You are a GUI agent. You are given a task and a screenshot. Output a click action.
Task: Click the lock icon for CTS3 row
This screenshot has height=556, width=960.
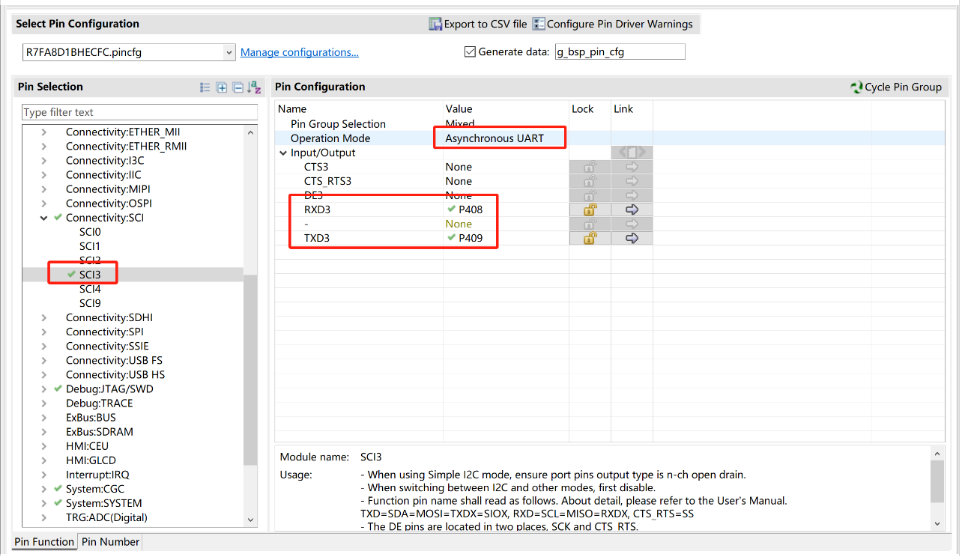(x=590, y=167)
